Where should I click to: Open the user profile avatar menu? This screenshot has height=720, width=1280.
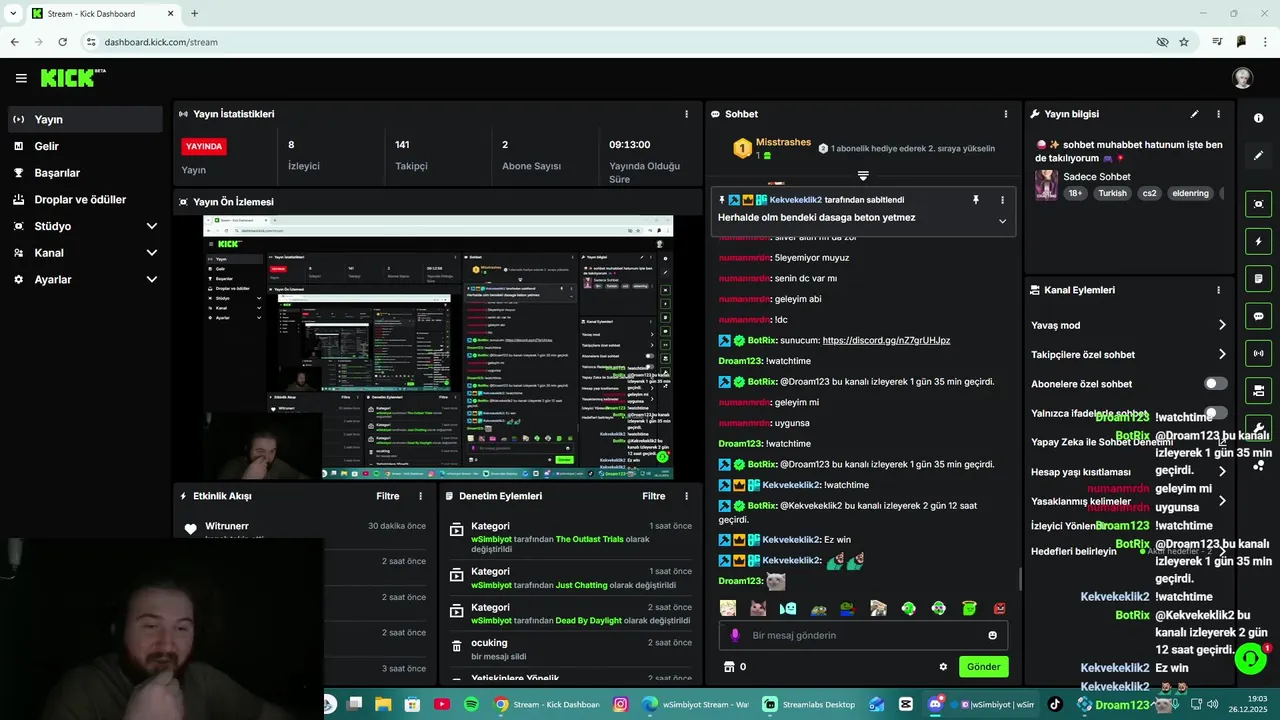point(1242,78)
